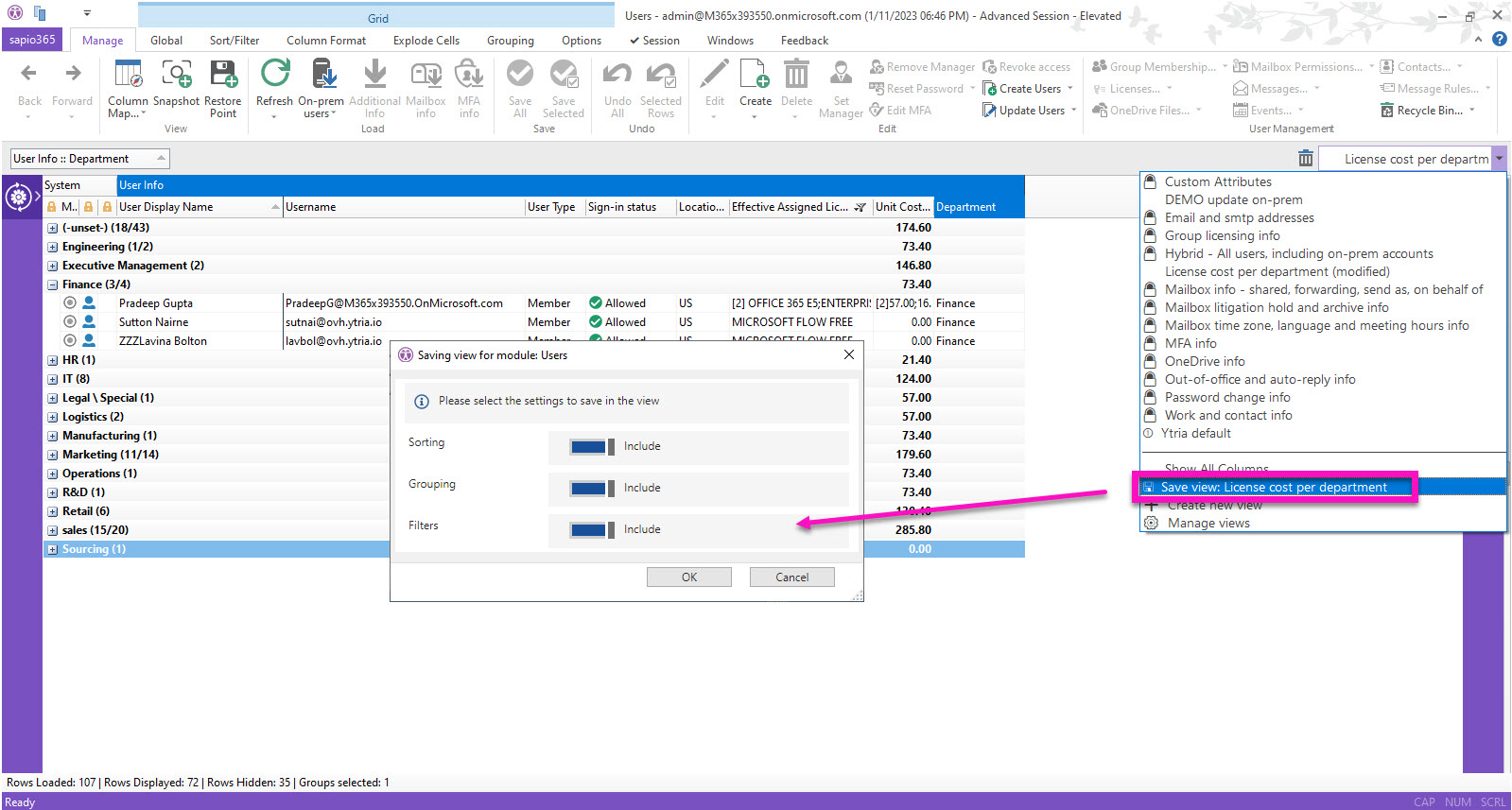
Task: Open Recycle Bin in User Management
Action: coord(1428,111)
